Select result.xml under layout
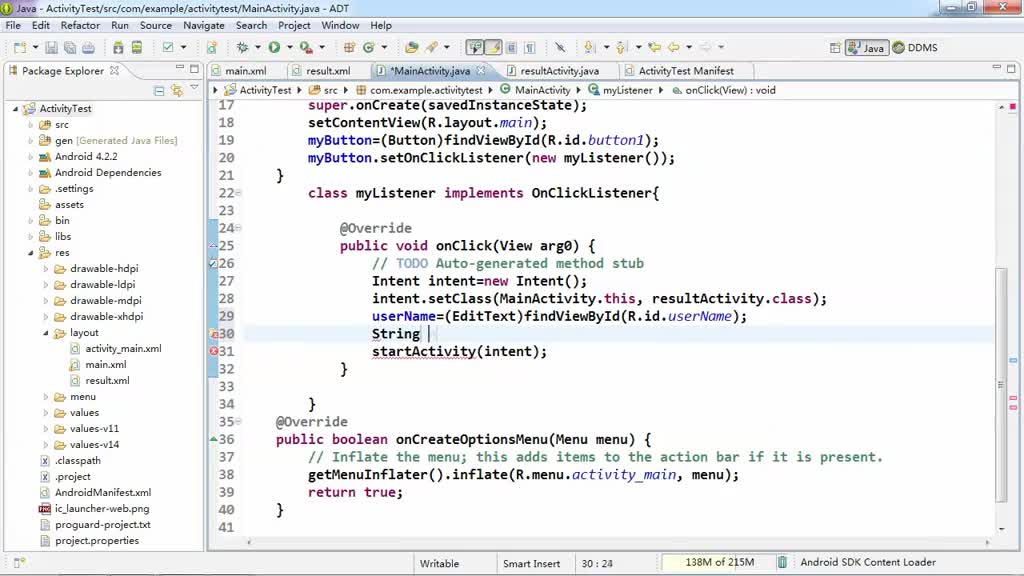Screen dimensions: 1024x576 coord(107,381)
